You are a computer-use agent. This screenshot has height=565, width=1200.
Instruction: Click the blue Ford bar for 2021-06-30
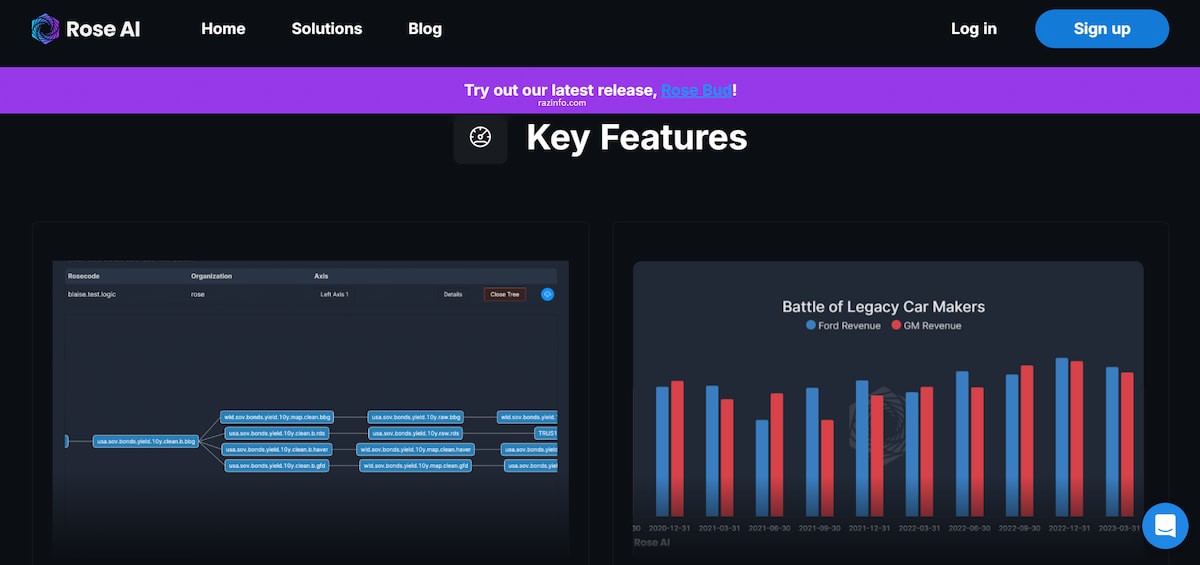[x=762, y=468]
